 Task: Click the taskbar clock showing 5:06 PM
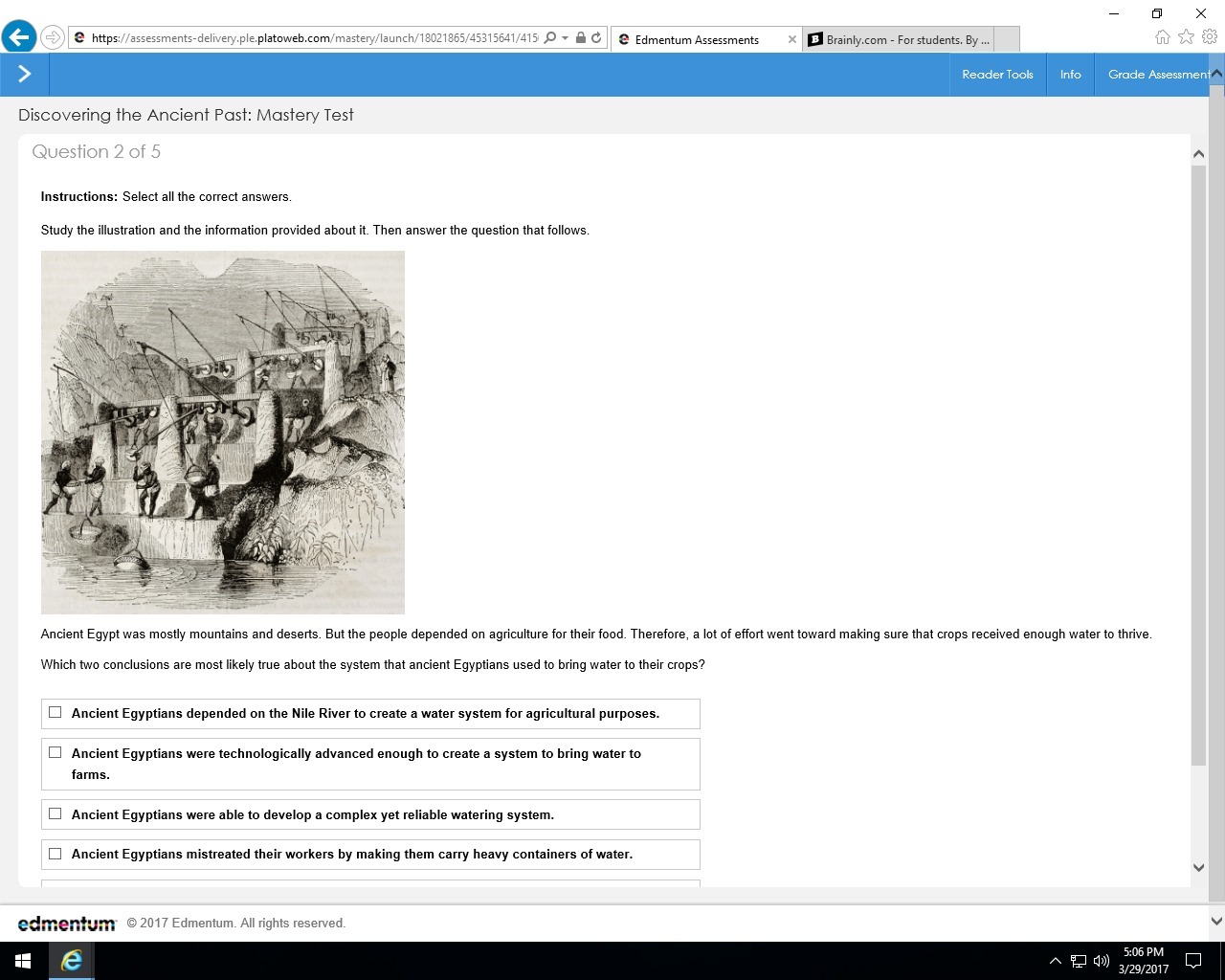tap(1144, 961)
